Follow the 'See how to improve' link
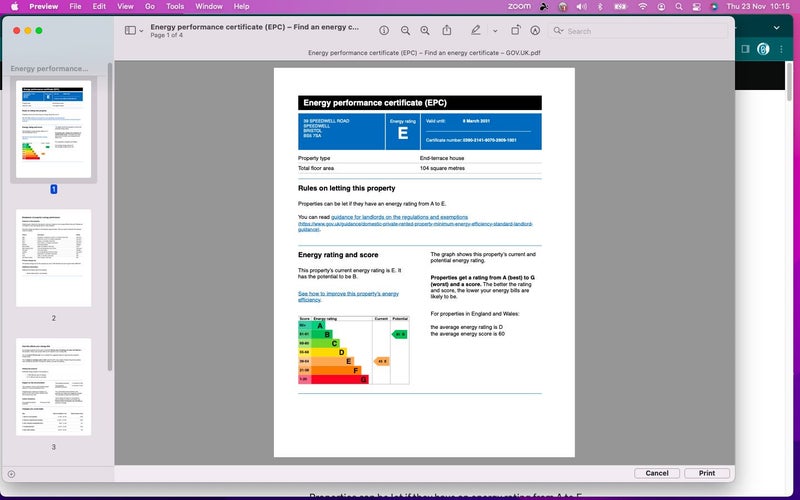Screen dimensions: 800x500 tap(348, 296)
